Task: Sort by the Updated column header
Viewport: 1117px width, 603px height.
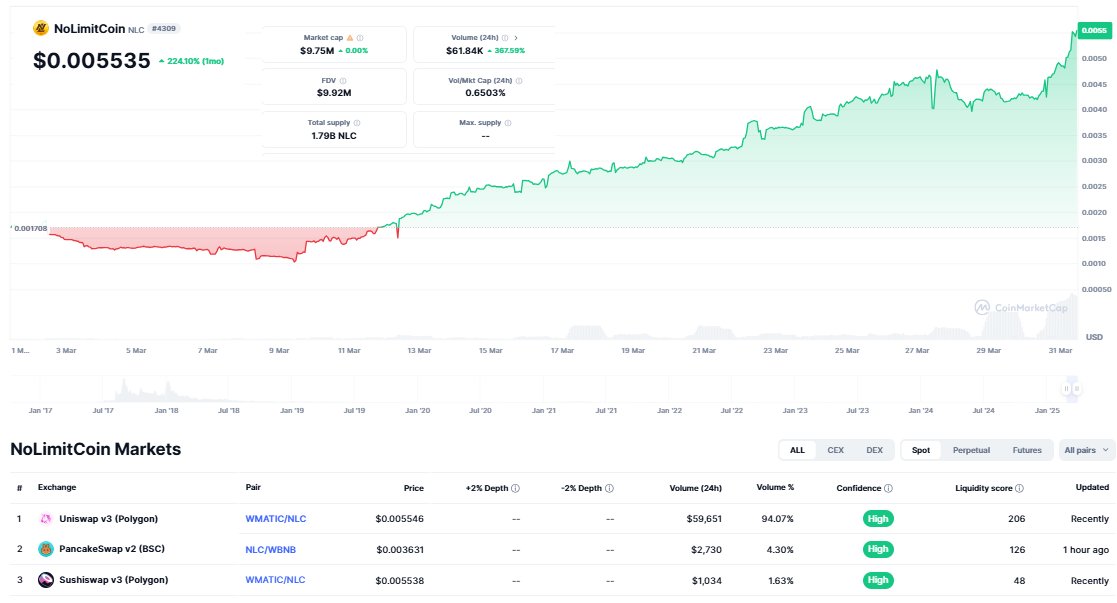Action: 1092,488
